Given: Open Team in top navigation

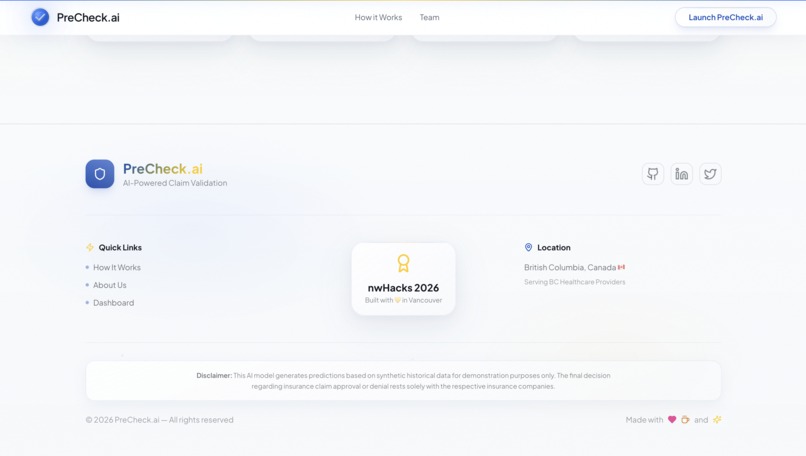Looking at the screenshot, I should coord(429,17).
